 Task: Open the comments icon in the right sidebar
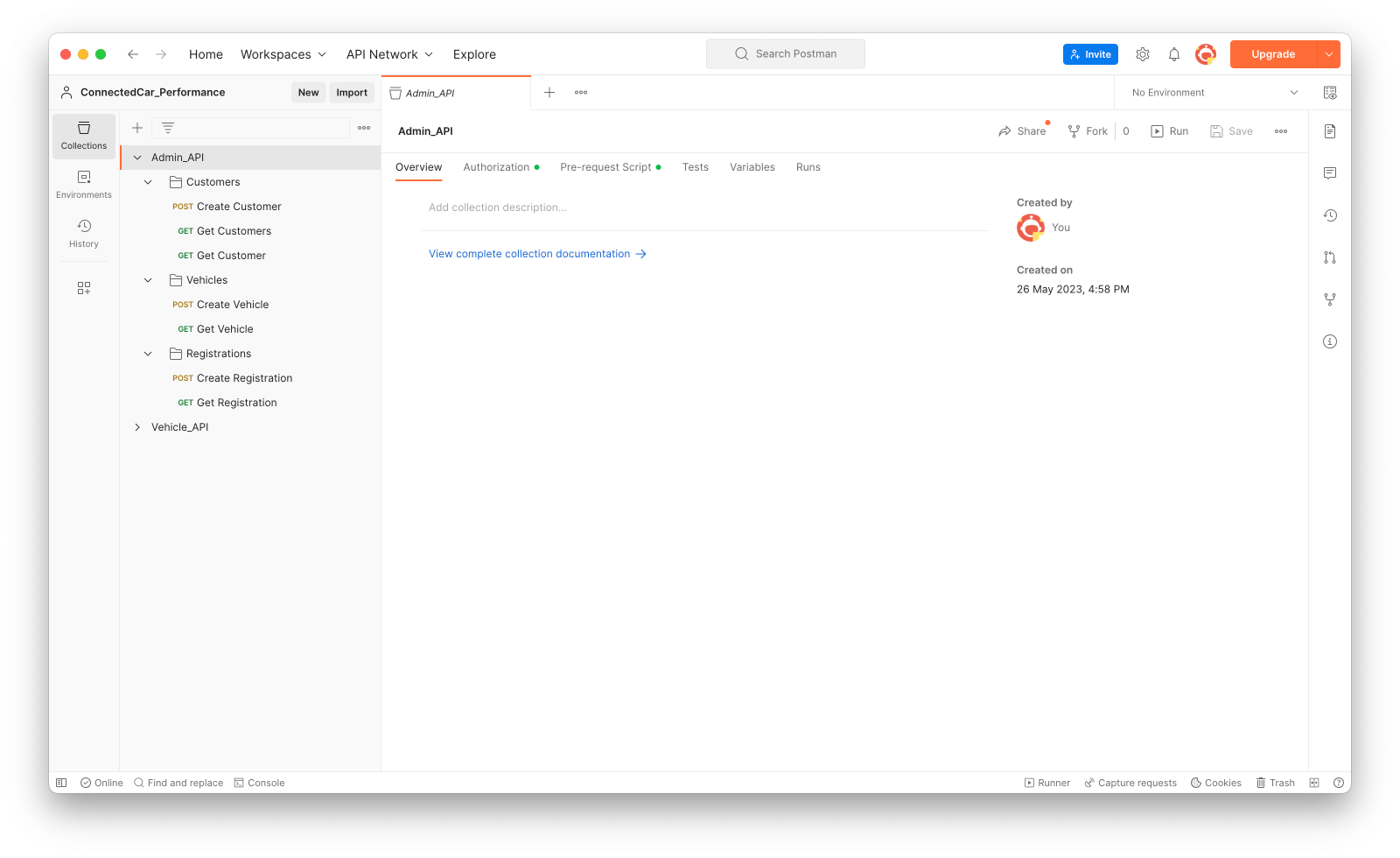pyautogui.click(x=1330, y=173)
